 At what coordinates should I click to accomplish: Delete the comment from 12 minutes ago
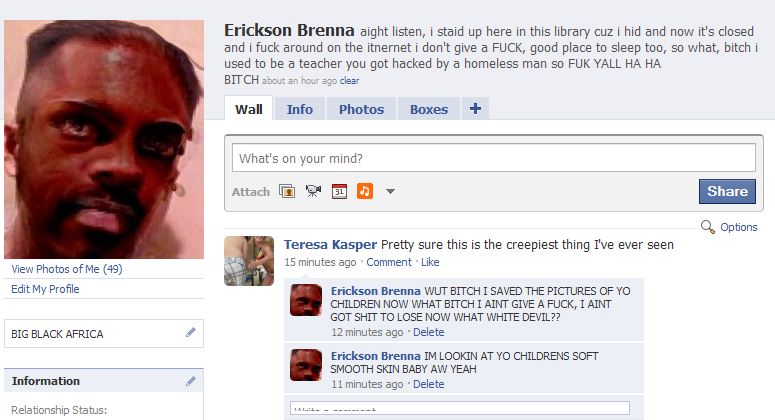[429, 332]
